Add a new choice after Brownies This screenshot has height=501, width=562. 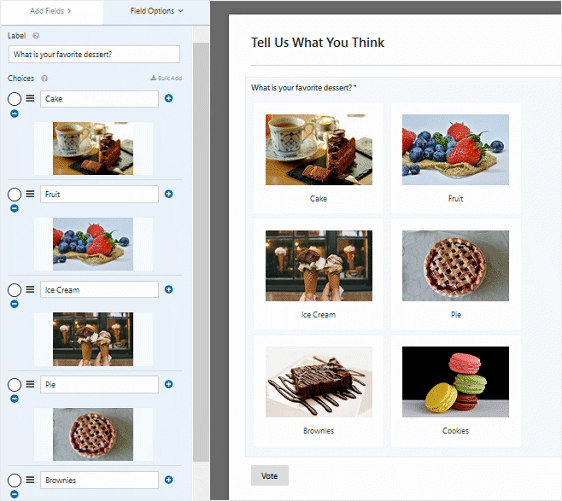[x=168, y=479]
